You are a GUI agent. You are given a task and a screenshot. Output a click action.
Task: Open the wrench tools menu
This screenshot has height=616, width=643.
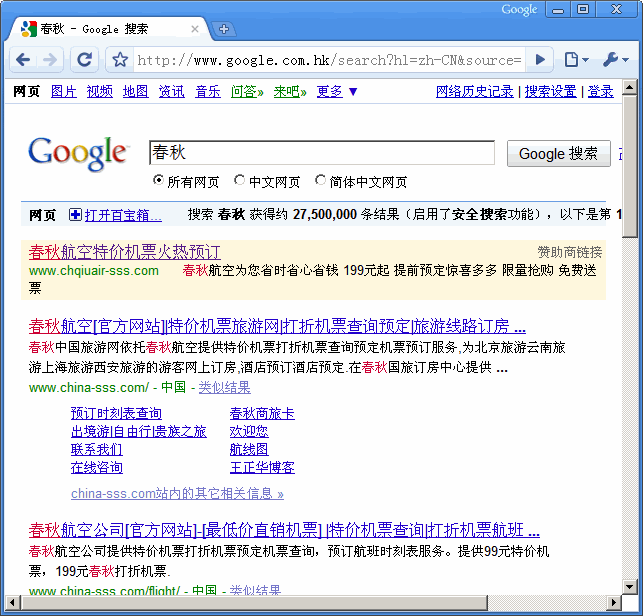(615, 60)
